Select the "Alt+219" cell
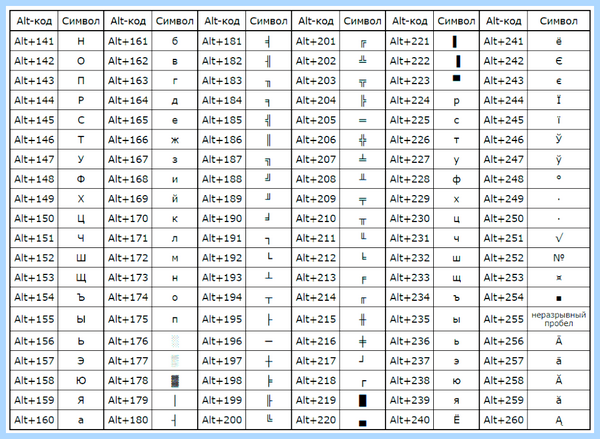This screenshot has width=600, height=439. click(x=316, y=400)
